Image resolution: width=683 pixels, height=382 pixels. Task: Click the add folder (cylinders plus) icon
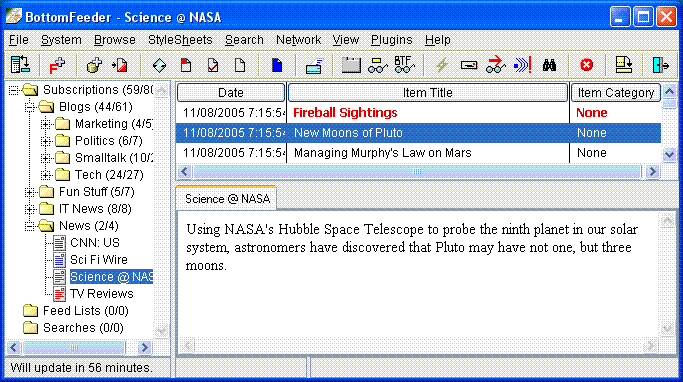point(94,65)
